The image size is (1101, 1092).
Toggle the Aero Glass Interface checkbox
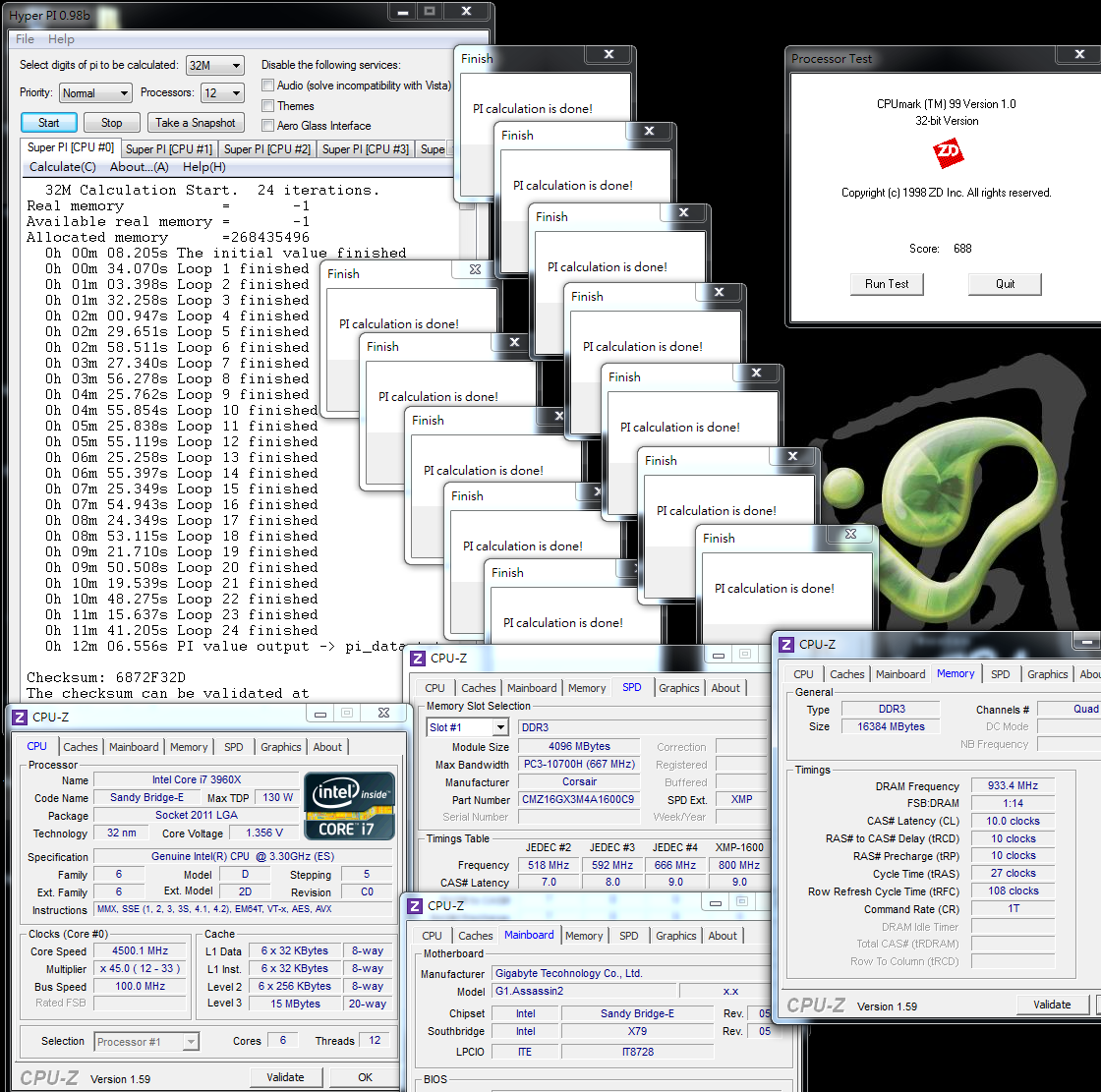267,126
